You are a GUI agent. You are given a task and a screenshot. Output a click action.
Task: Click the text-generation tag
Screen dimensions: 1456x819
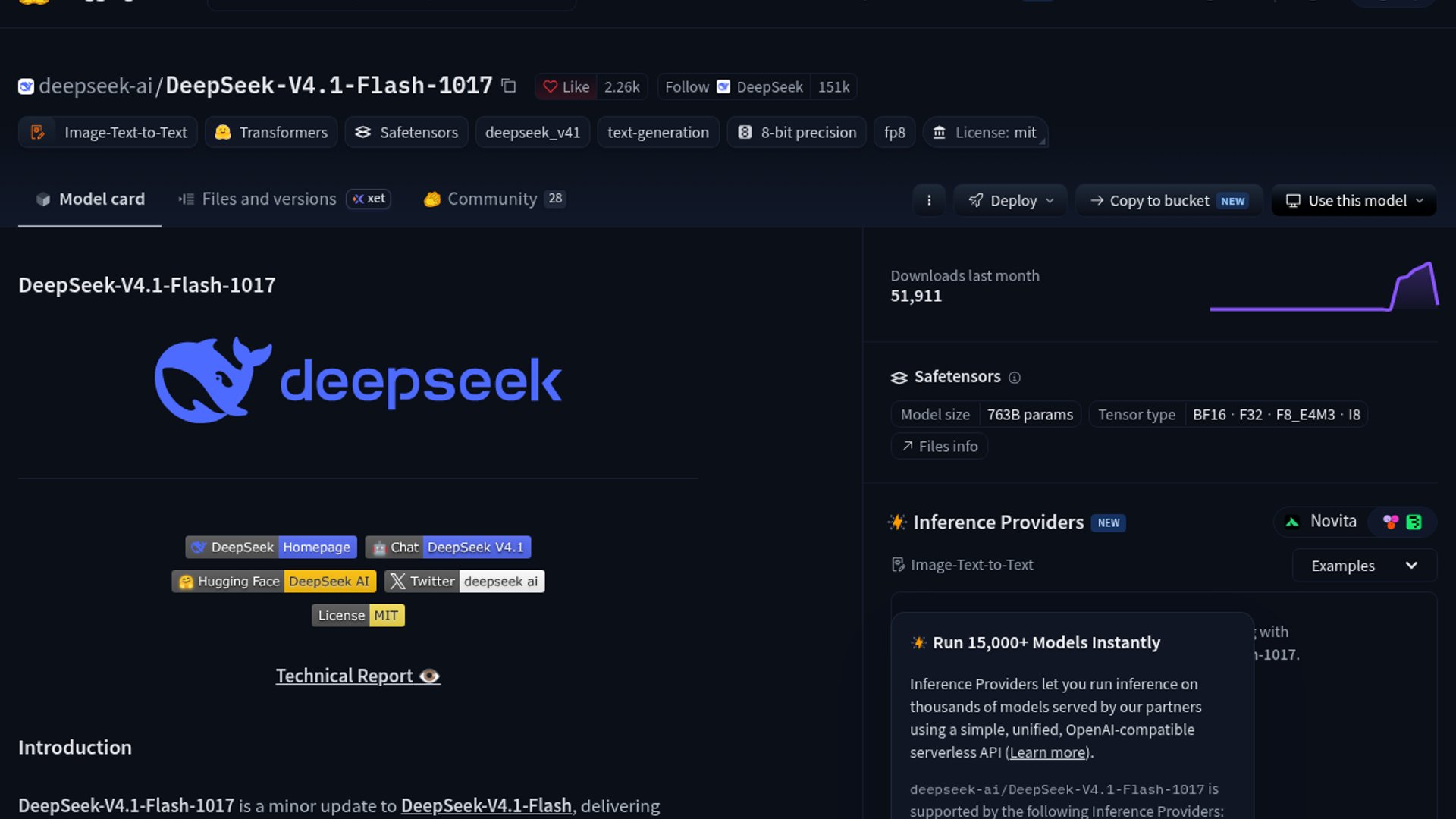pyautogui.click(x=658, y=133)
